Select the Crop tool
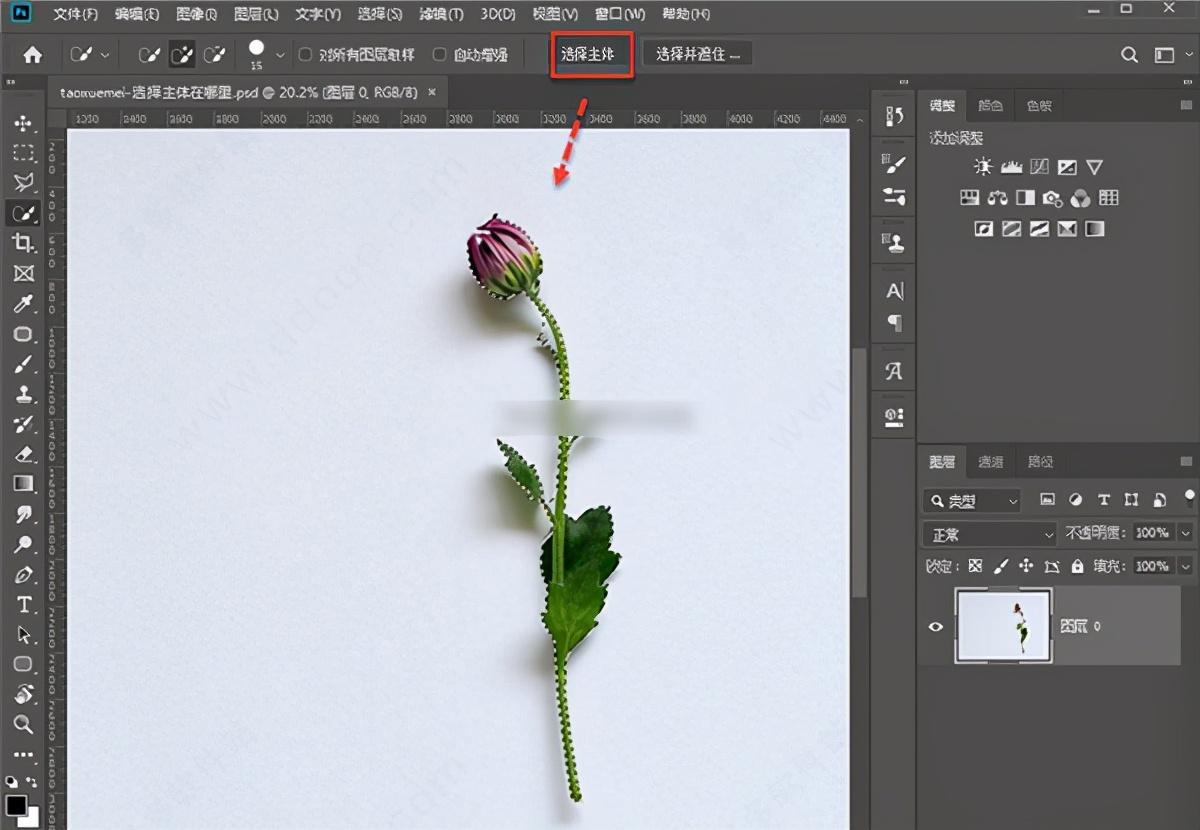 tap(23, 243)
